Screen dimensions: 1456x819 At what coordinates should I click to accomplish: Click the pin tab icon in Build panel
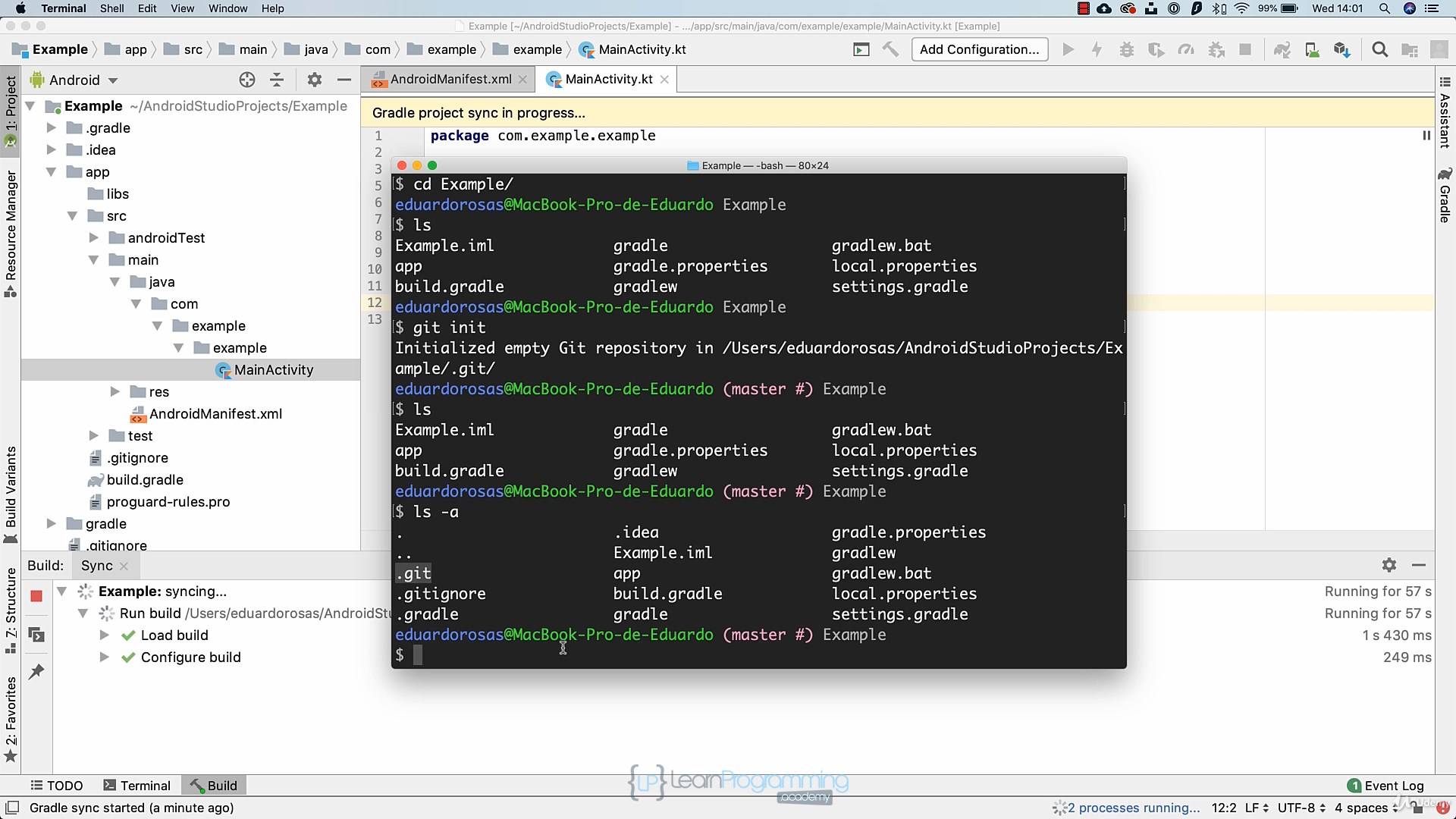pyautogui.click(x=36, y=672)
